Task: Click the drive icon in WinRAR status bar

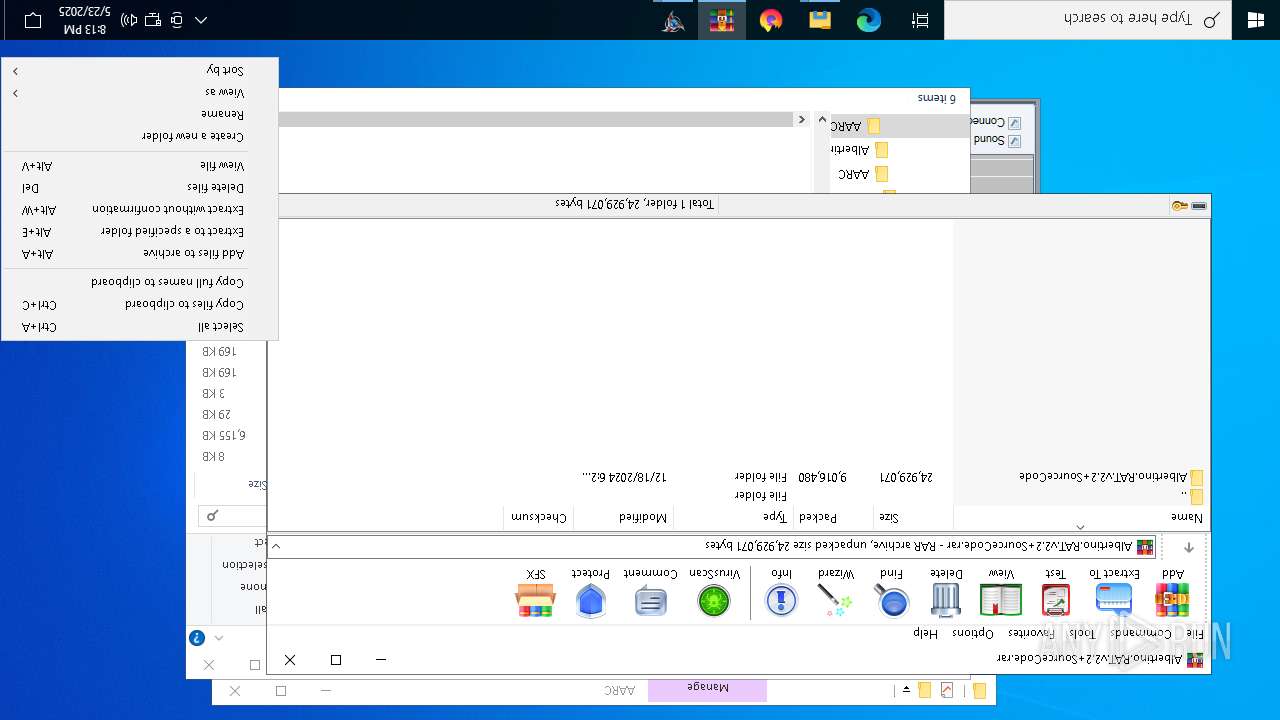Action: (x=1199, y=206)
